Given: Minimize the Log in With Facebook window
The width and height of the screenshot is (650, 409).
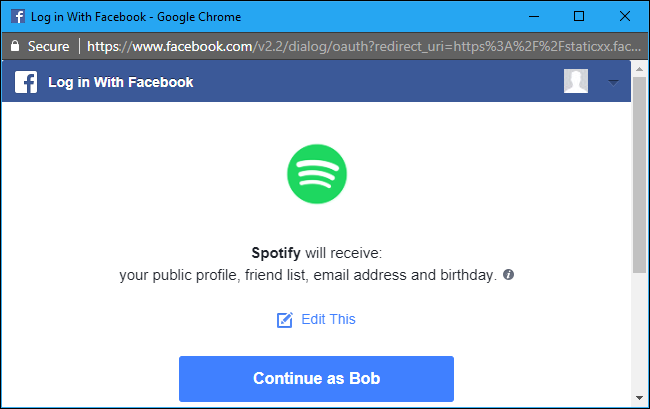Looking at the screenshot, I should click(532, 16).
